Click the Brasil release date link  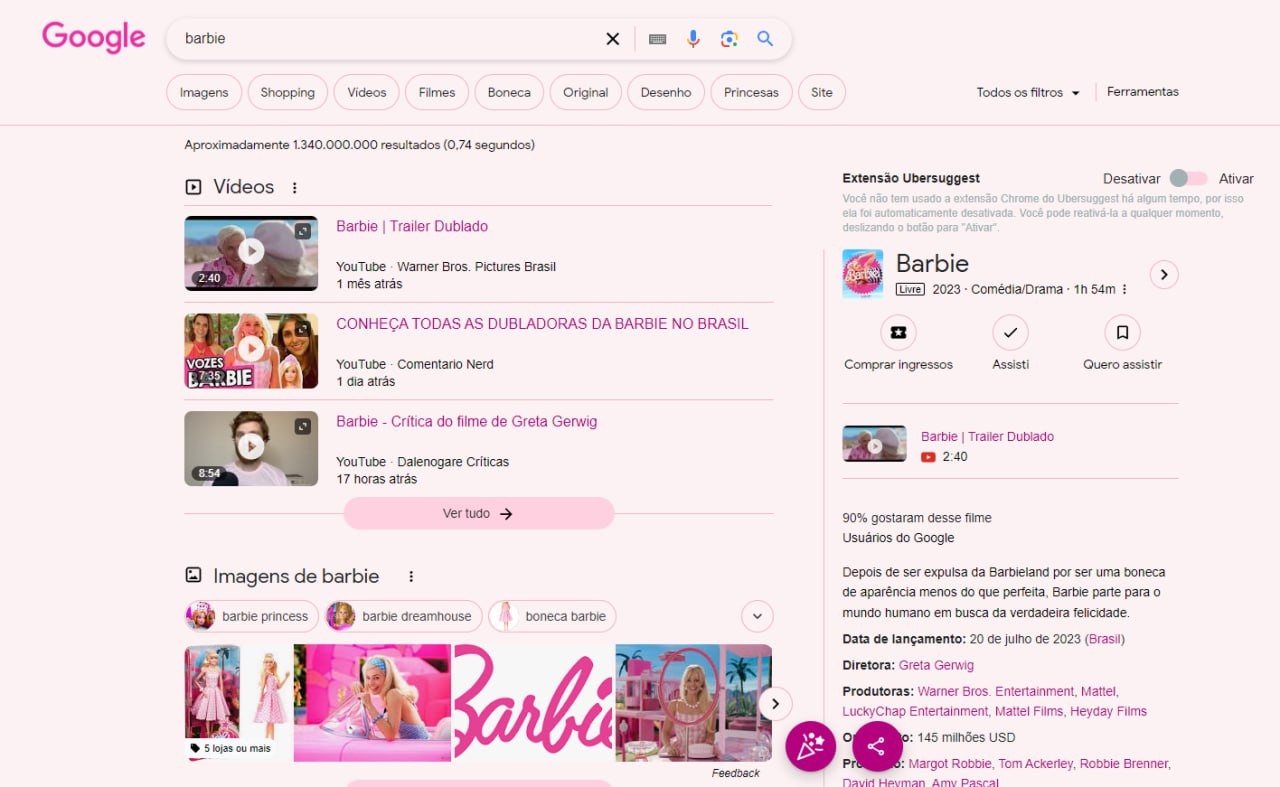[x=1105, y=639]
